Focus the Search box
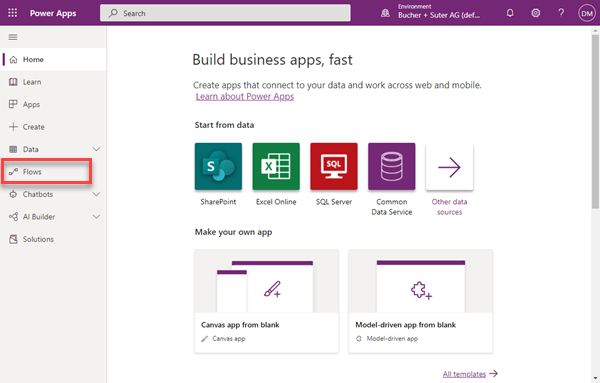Screen dimensions: 600x383 pyautogui.click(x=225, y=13)
